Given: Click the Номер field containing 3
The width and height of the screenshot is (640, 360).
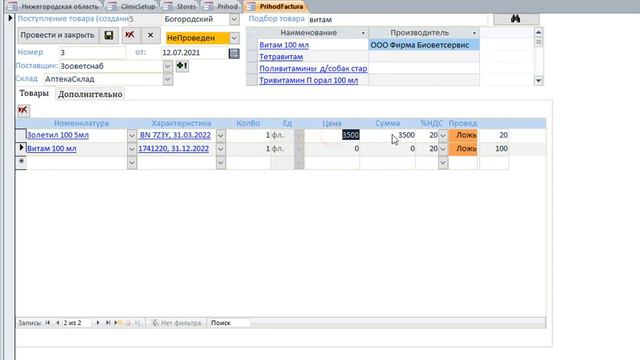Looking at the screenshot, I should (x=93, y=52).
